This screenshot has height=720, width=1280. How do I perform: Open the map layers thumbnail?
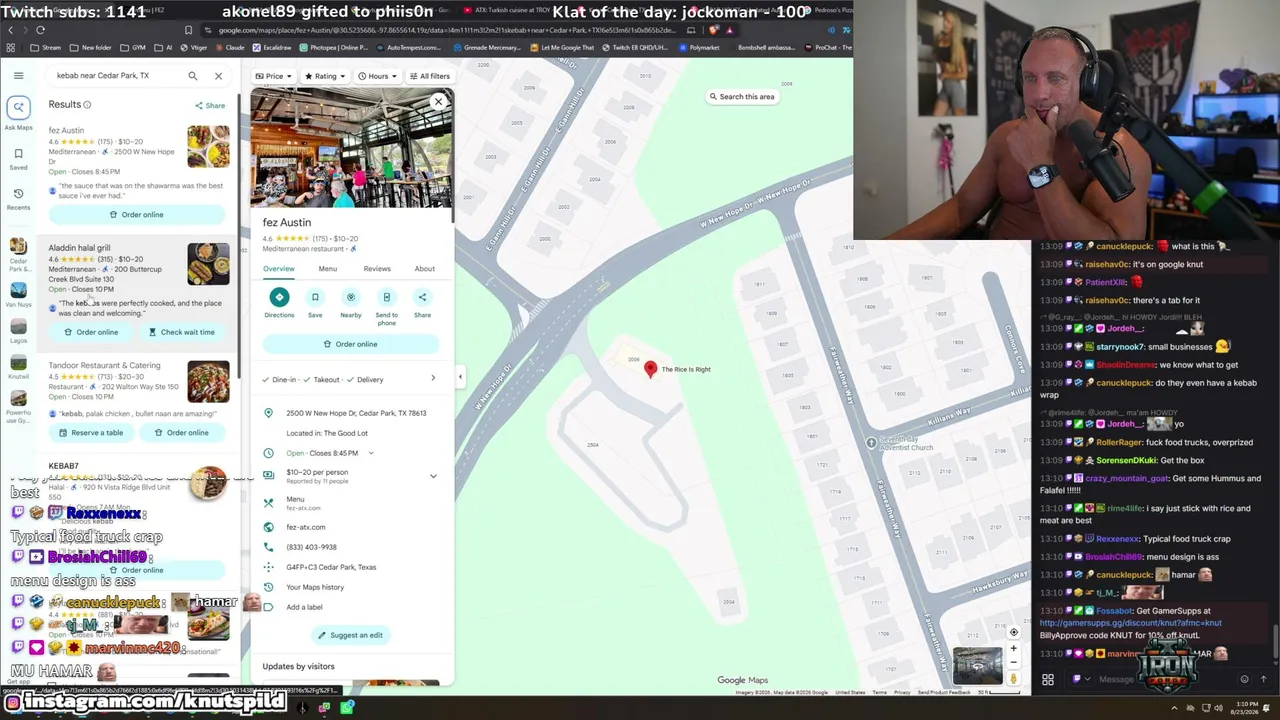point(977,666)
